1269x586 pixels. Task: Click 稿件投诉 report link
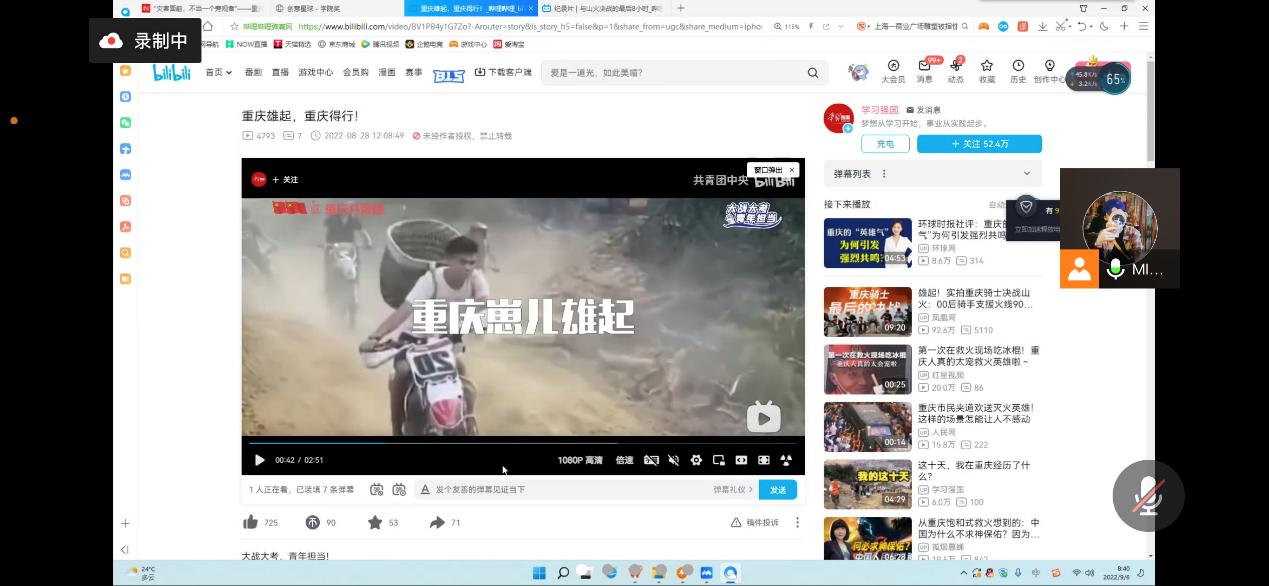pyautogui.click(x=755, y=522)
